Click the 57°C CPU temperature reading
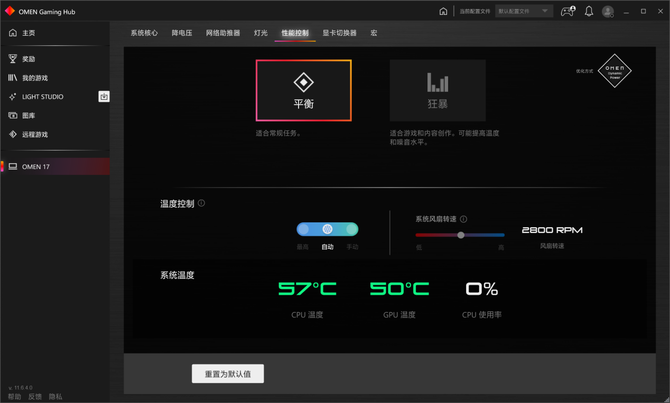 [x=307, y=289]
